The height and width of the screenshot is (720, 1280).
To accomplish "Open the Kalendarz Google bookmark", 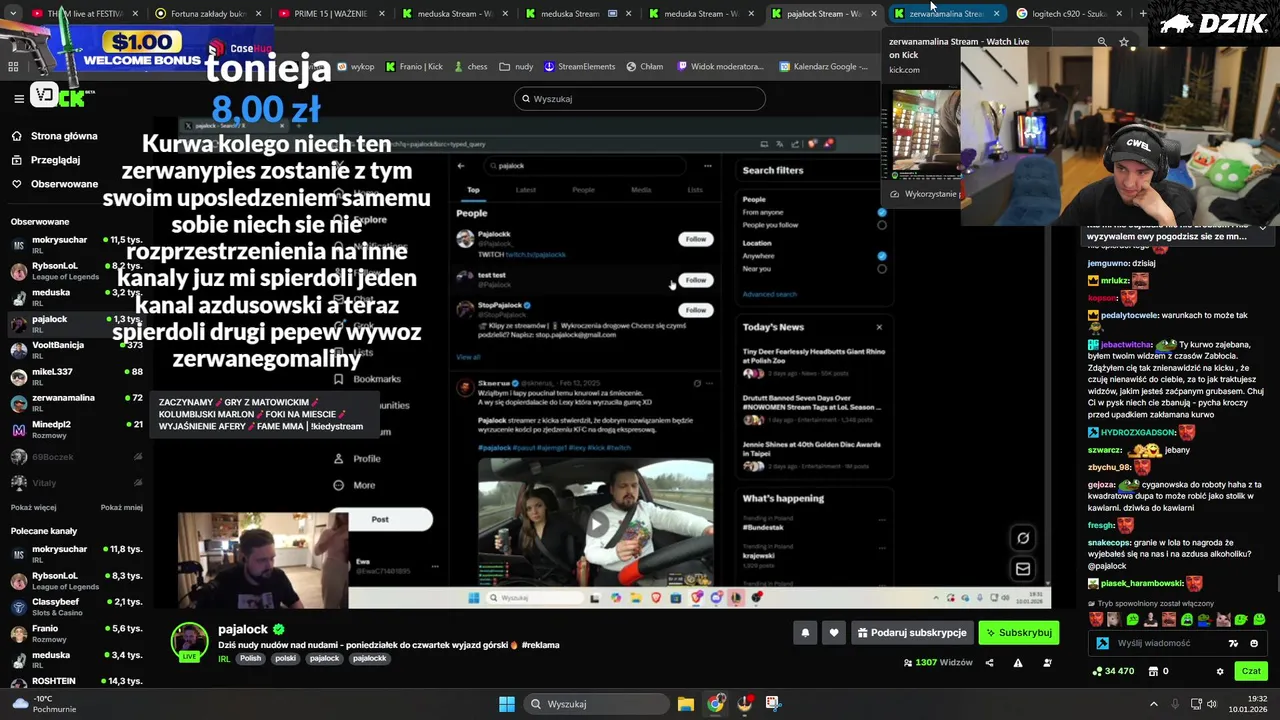I will [824, 67].
